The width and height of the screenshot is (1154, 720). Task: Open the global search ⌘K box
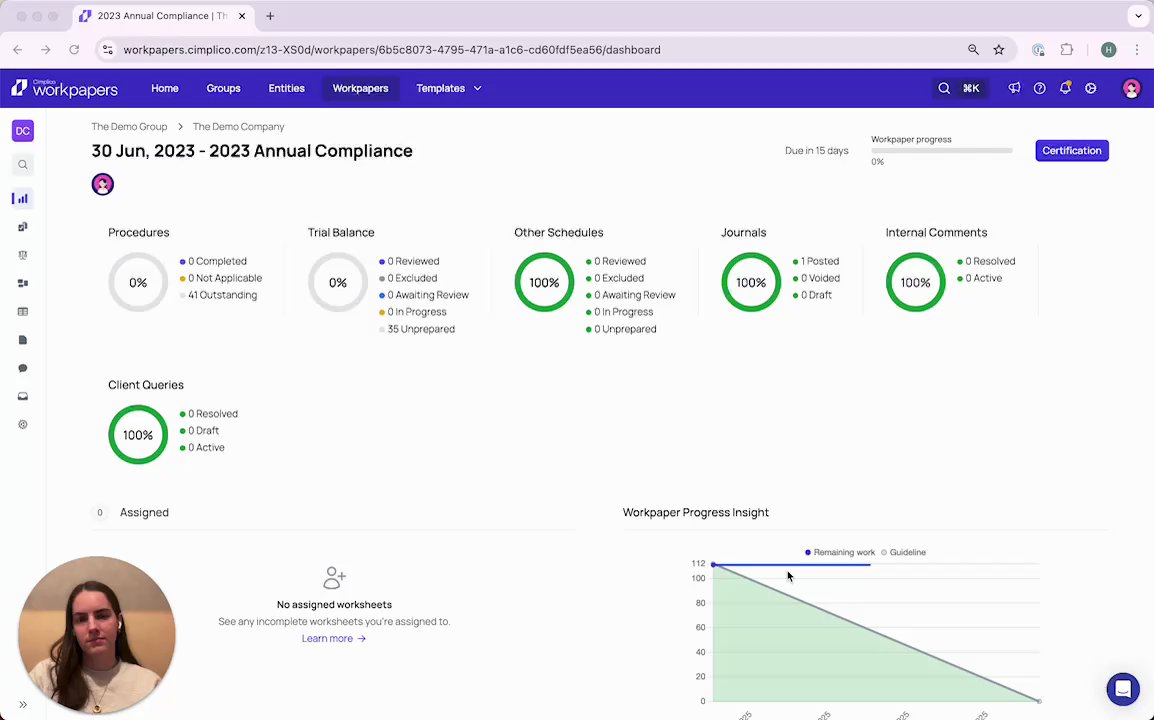tap(959, 88)
